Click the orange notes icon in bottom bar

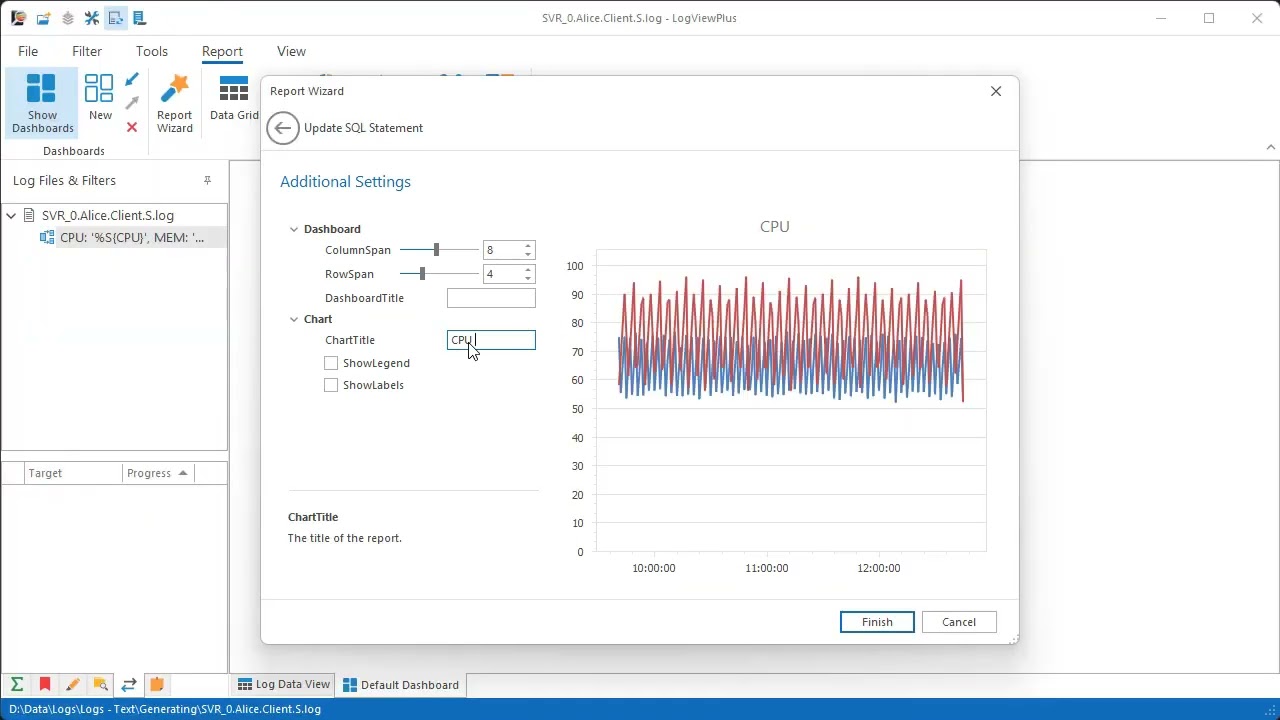156,685
